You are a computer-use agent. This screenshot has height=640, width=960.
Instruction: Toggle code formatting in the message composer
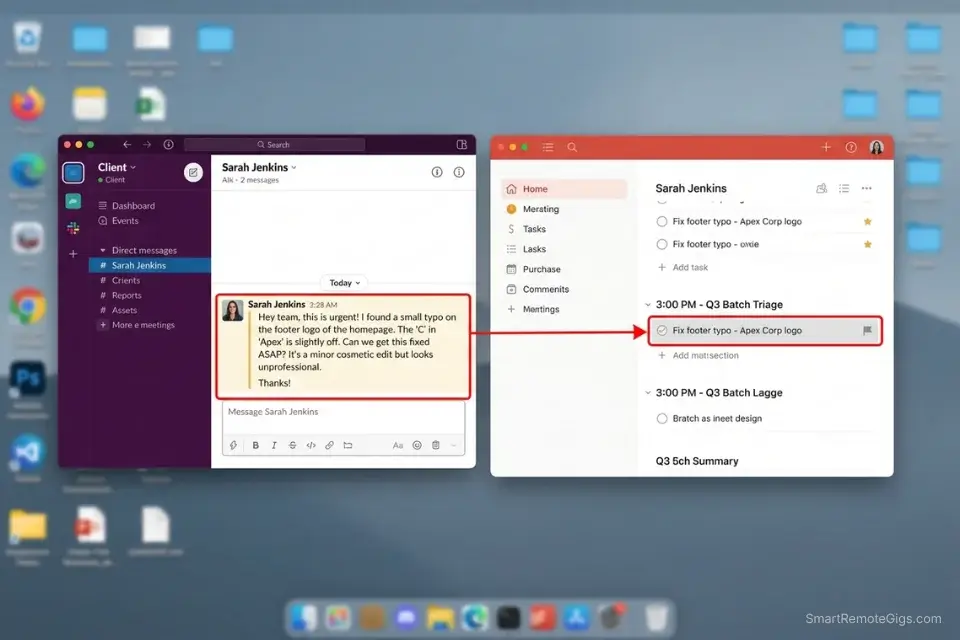(x=311, y=445)
